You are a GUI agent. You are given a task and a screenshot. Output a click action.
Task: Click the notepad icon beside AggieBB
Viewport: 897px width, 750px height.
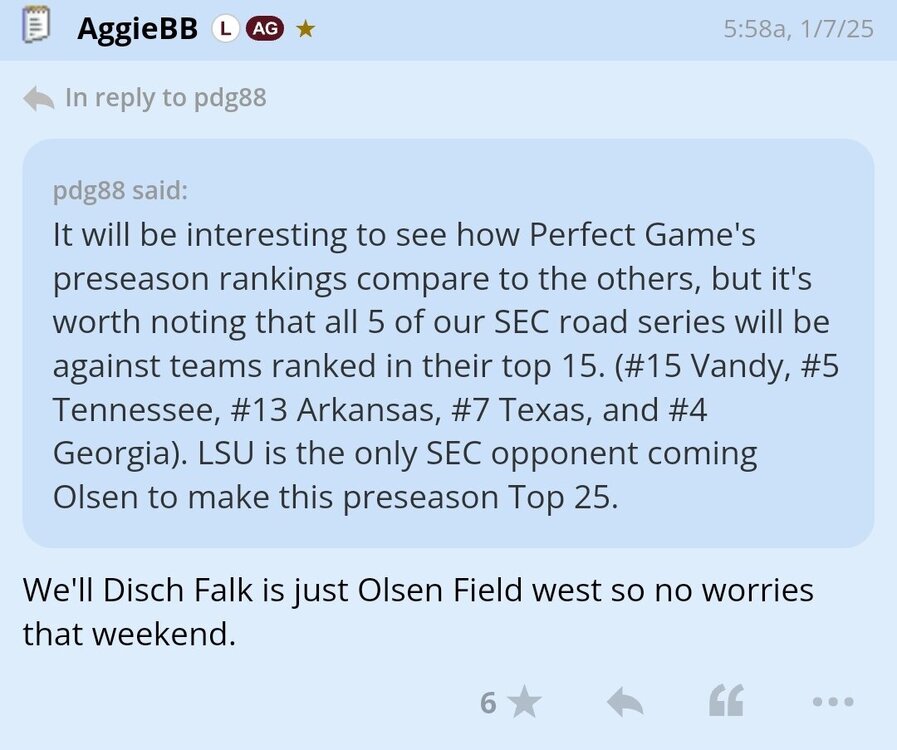[x=36, y=28]
